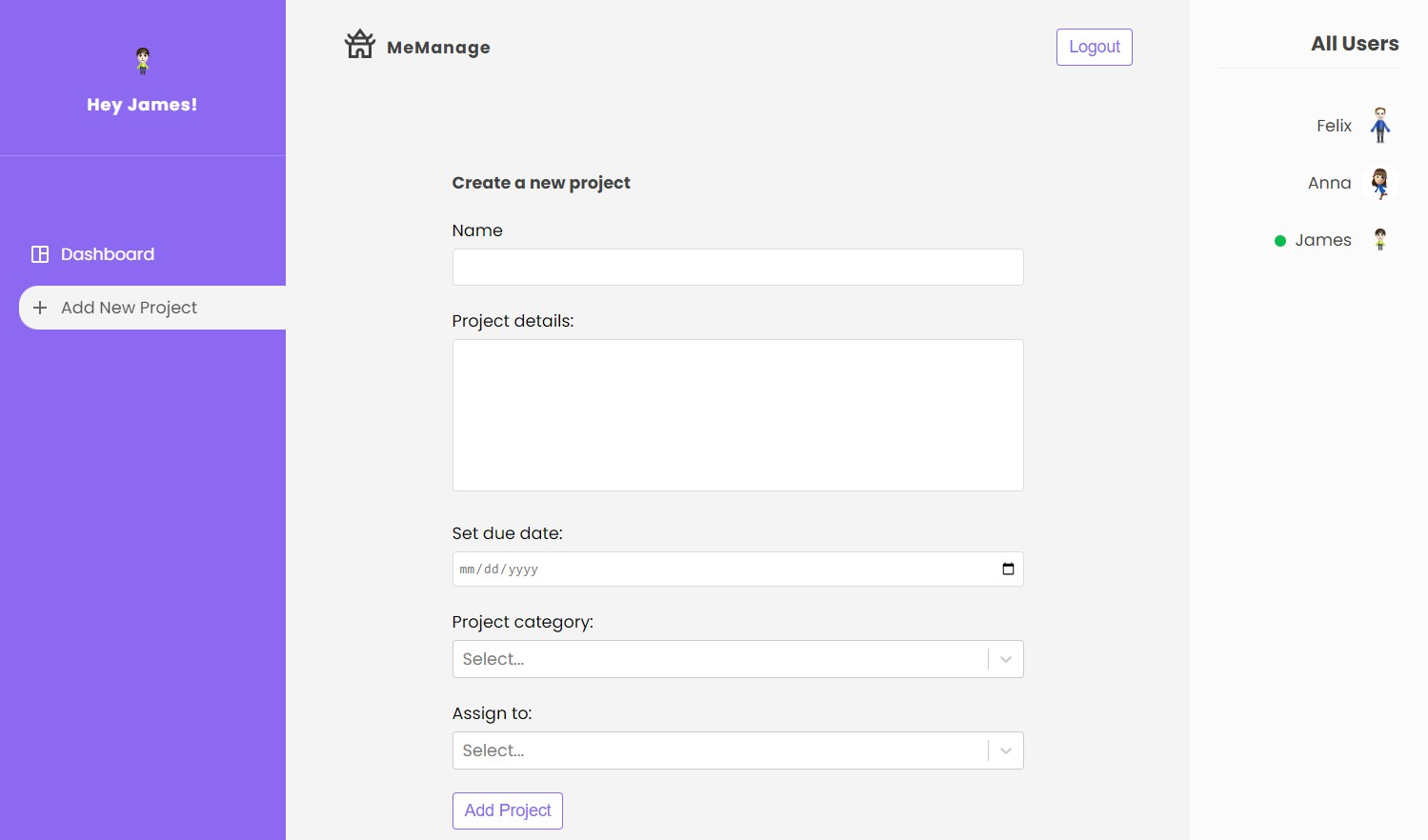
Task: Select Add New Project in the sidebar
Action: [128, 308]
